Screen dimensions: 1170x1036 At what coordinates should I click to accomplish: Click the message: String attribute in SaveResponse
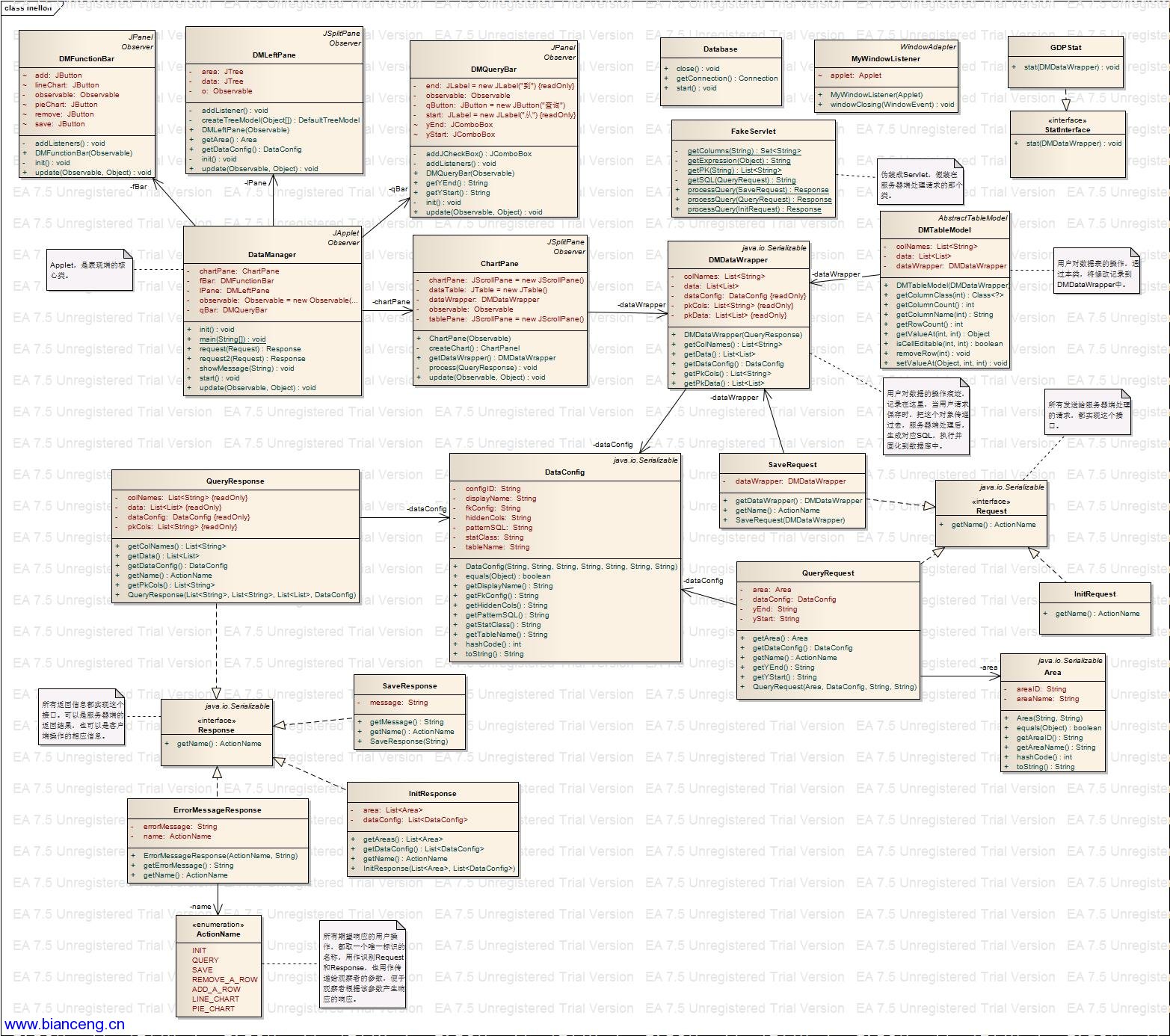pyautogui.click(x=398, y=703)
